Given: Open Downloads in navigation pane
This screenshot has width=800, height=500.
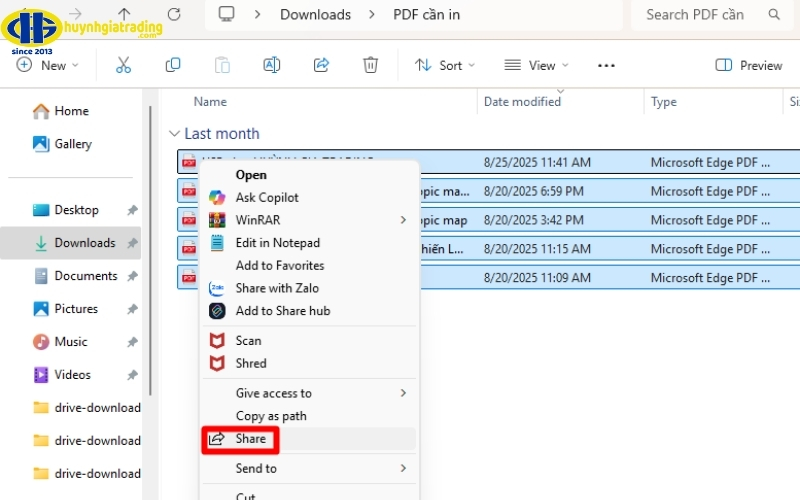Looking at the screenshot, I should click(71, 243).
